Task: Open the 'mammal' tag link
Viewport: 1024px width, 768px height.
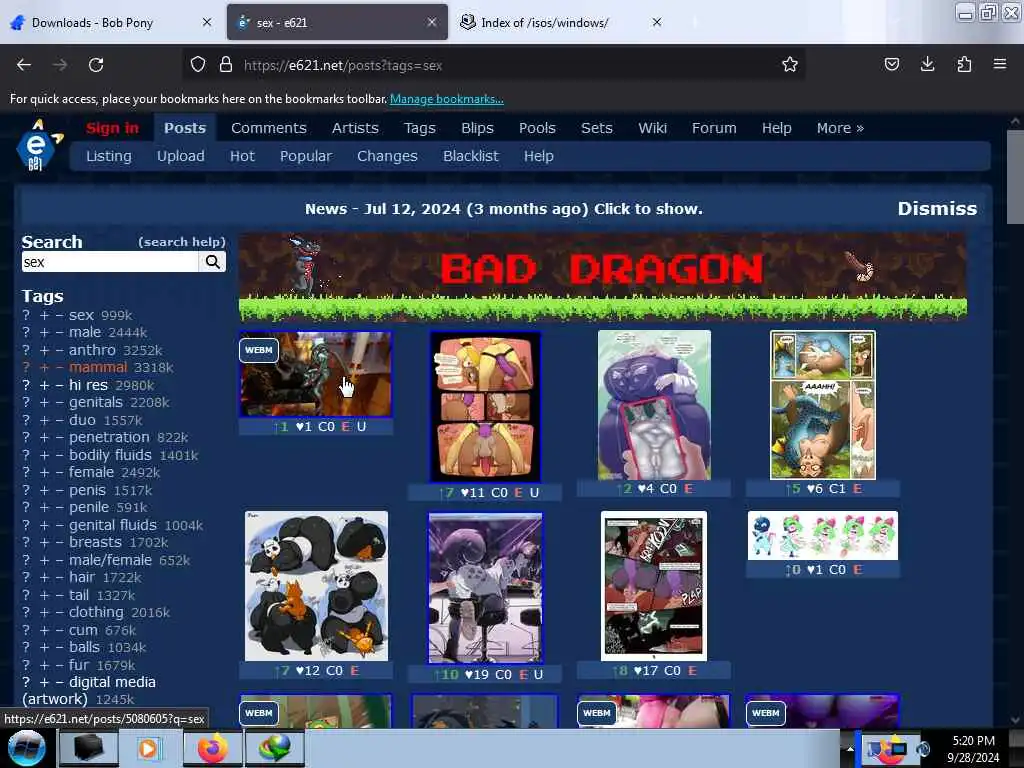Action: (x=98, y=368)
